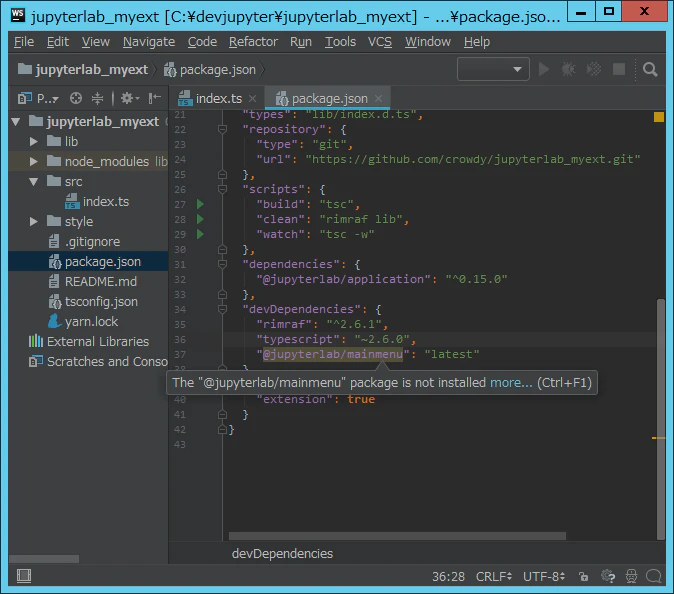Viewport: 674px width, 594px height.
Task: Select tsconfig.json in project tree
Action: 93,302
